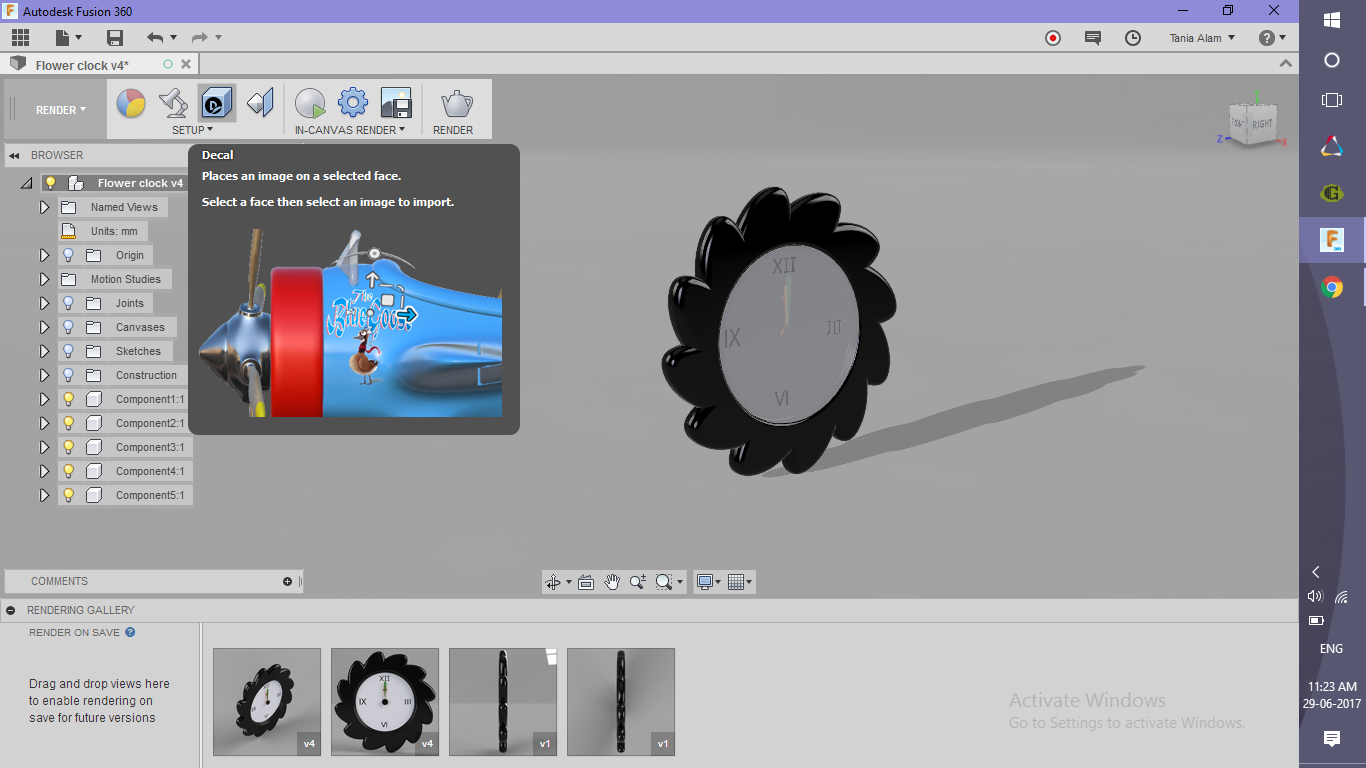Expand the Origin folder
This screenshot has width=1366, height=768.
tap(44, 255)
